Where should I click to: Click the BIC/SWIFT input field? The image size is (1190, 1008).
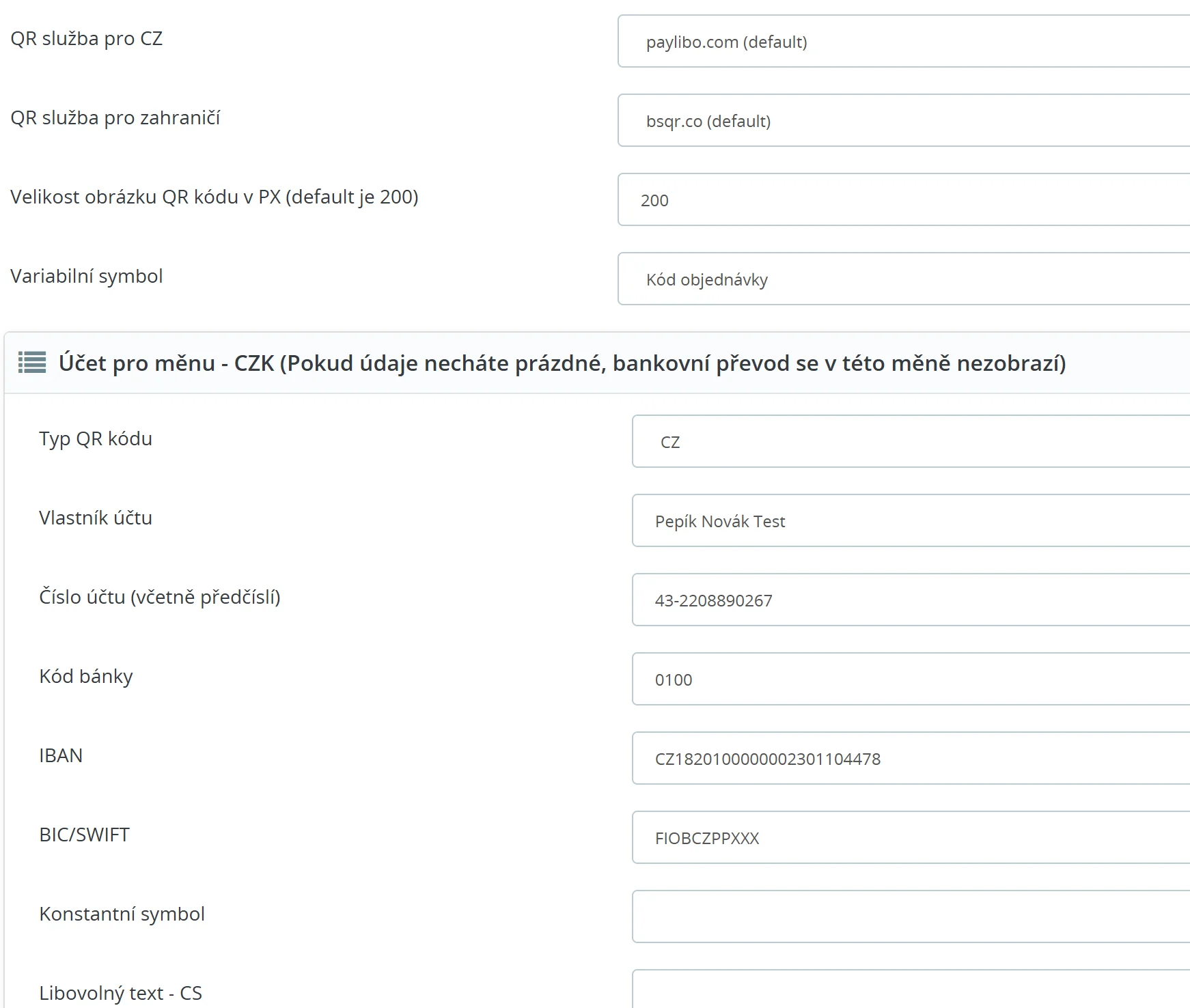click(910, 838)
